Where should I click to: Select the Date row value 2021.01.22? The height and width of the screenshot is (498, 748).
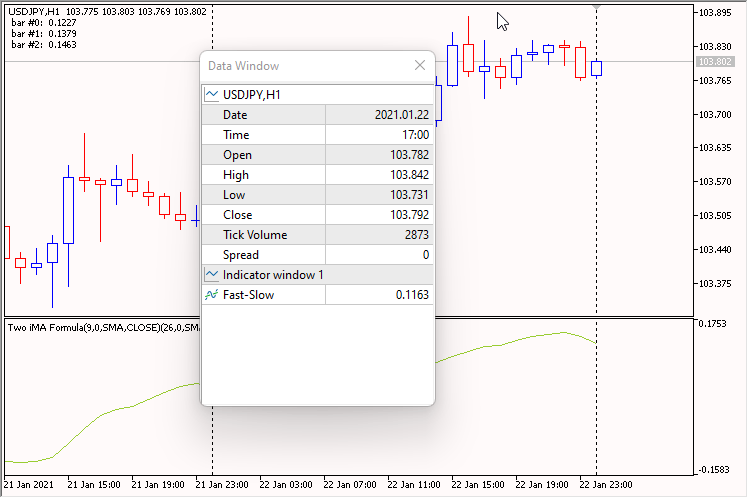coord(402,115)
